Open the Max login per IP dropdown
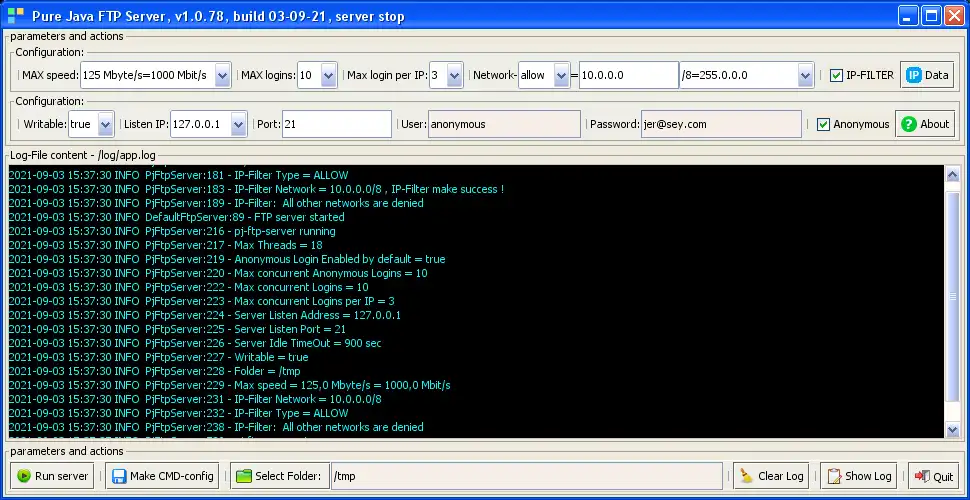The height and width of the screenshot is (500, 970). [455, 75]
